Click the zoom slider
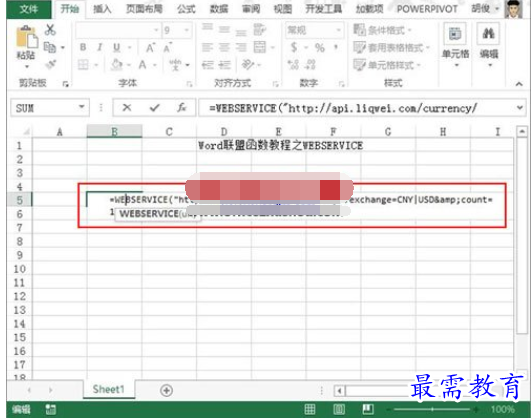Image resolution: width=532 pixels, height=418 pixels. 432,410
